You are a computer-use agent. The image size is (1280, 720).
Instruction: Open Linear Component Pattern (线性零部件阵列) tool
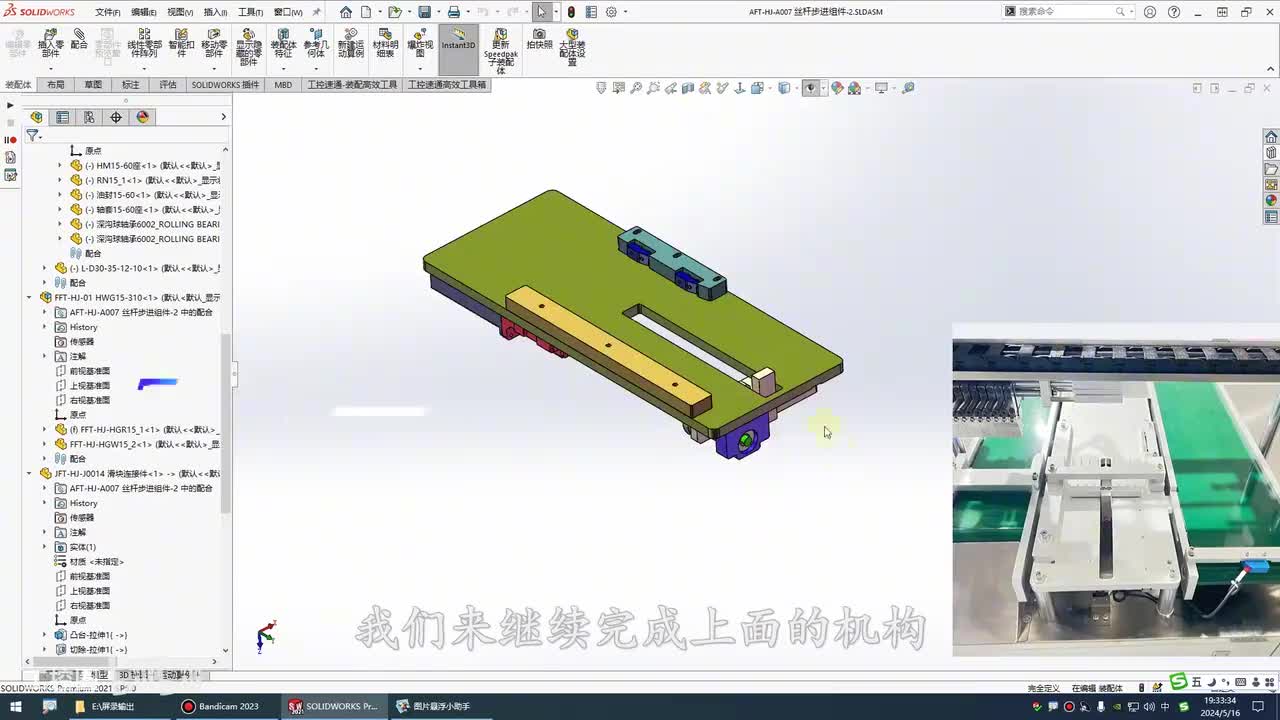[x=144, y=42]
